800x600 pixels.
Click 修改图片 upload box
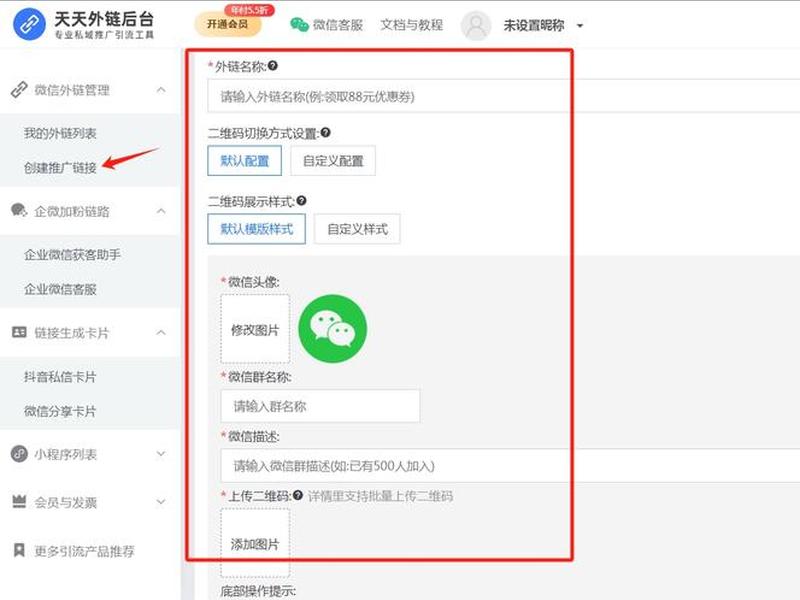pyautogui.click(x=255, y=329)
